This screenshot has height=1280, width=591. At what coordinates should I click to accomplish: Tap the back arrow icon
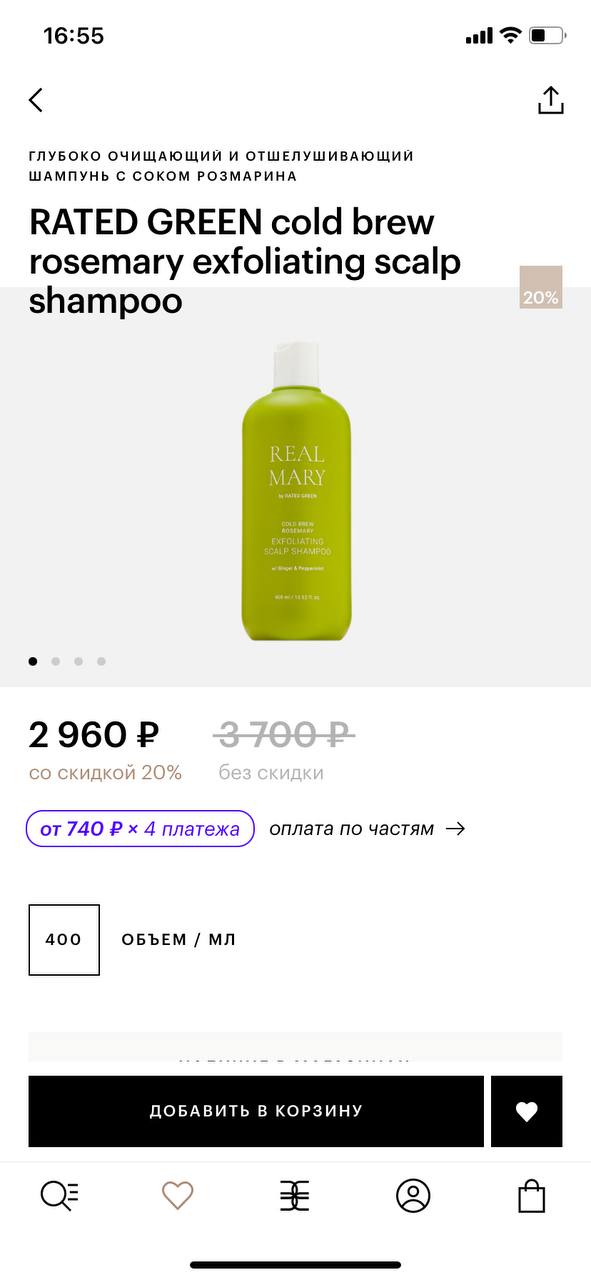click(36, 100)
